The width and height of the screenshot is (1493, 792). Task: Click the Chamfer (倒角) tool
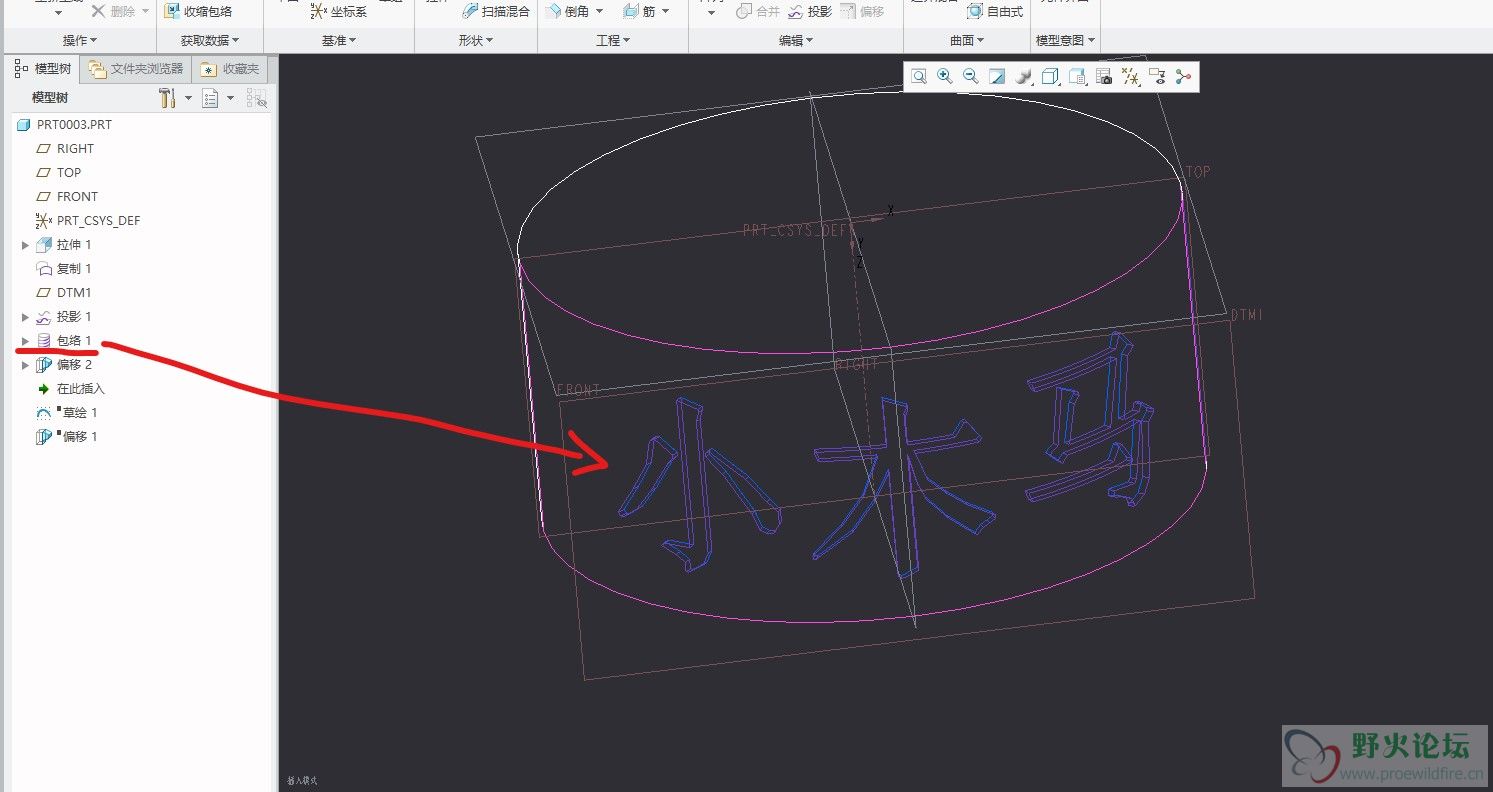pos(567,11)
